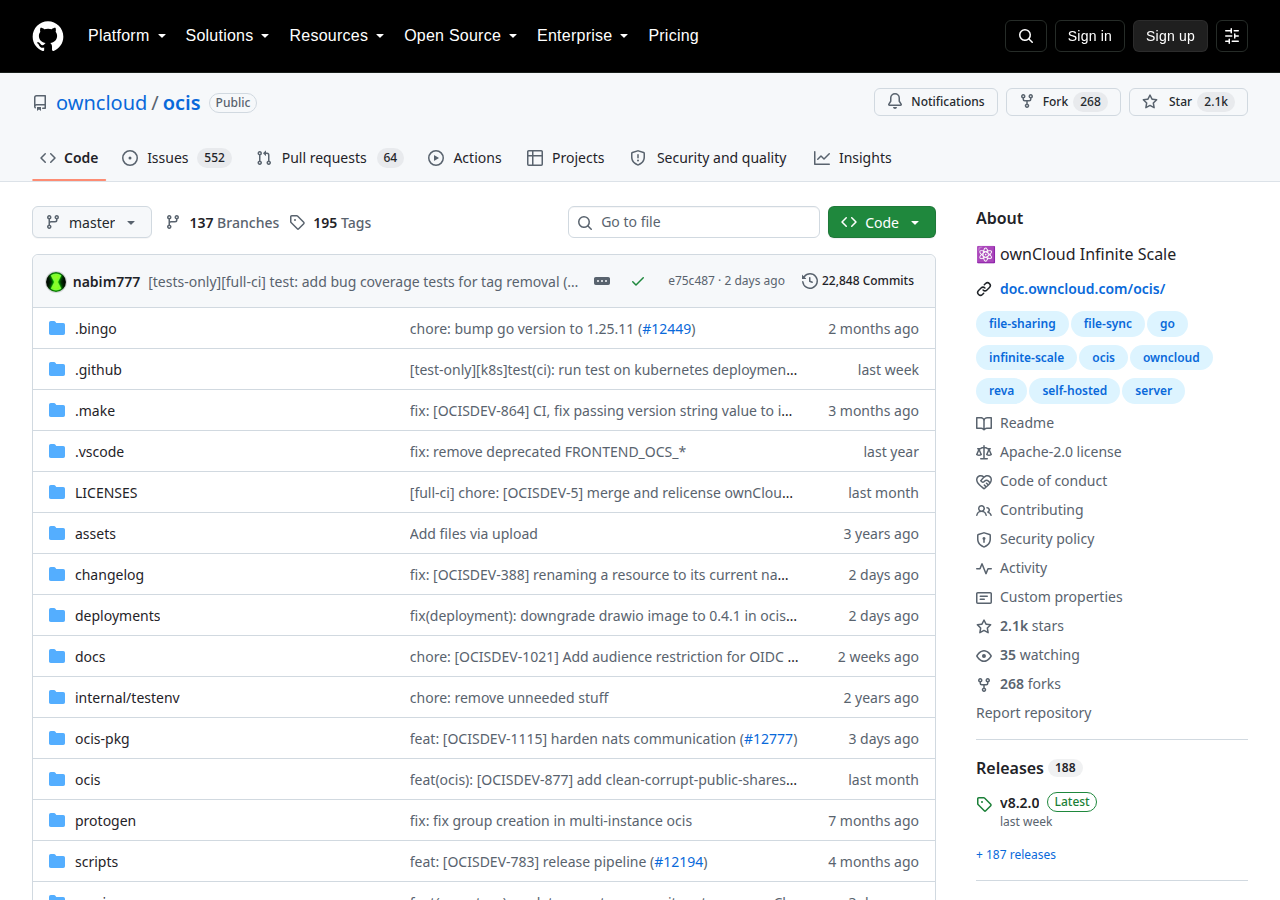The width and height of the screenshot is (1280, 900).
Task: Switch to the Pull requests tab
Action: coord(329,158)
